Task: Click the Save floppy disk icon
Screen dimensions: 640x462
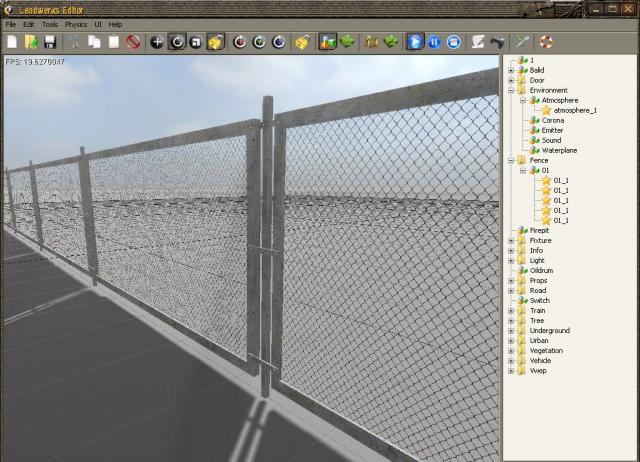Action: (49, 42)
